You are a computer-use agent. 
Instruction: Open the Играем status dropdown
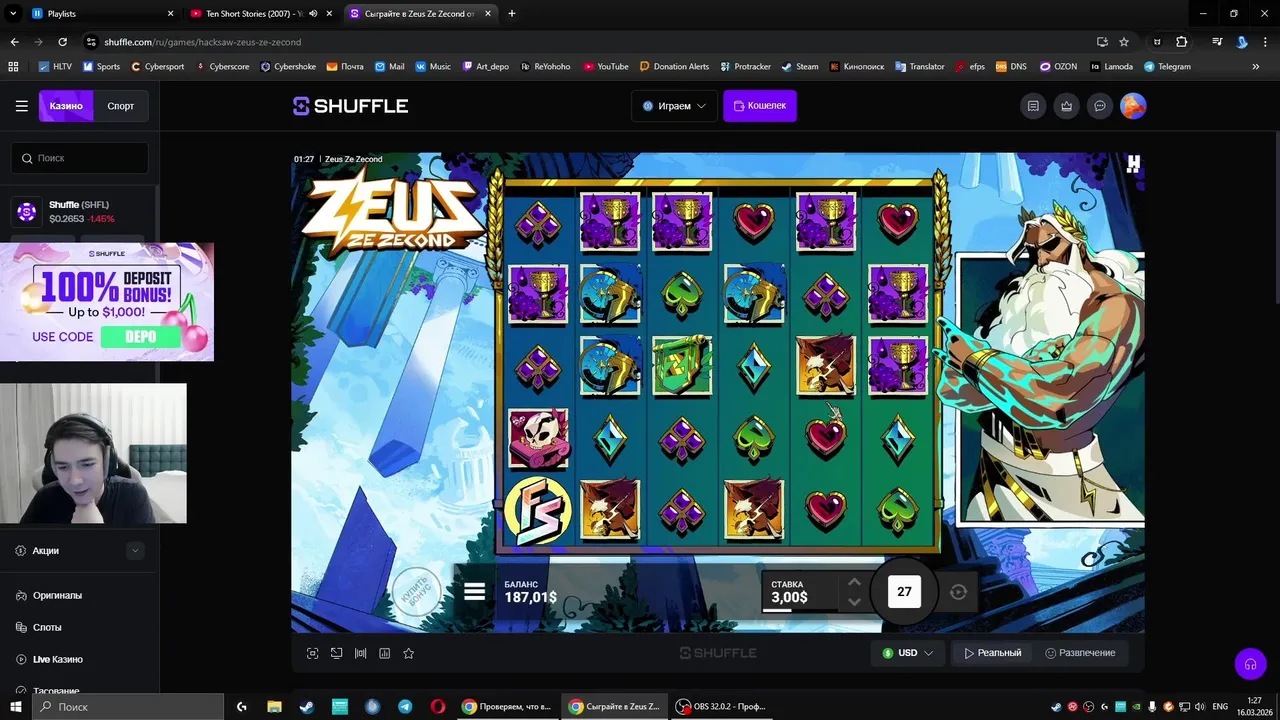674,106
